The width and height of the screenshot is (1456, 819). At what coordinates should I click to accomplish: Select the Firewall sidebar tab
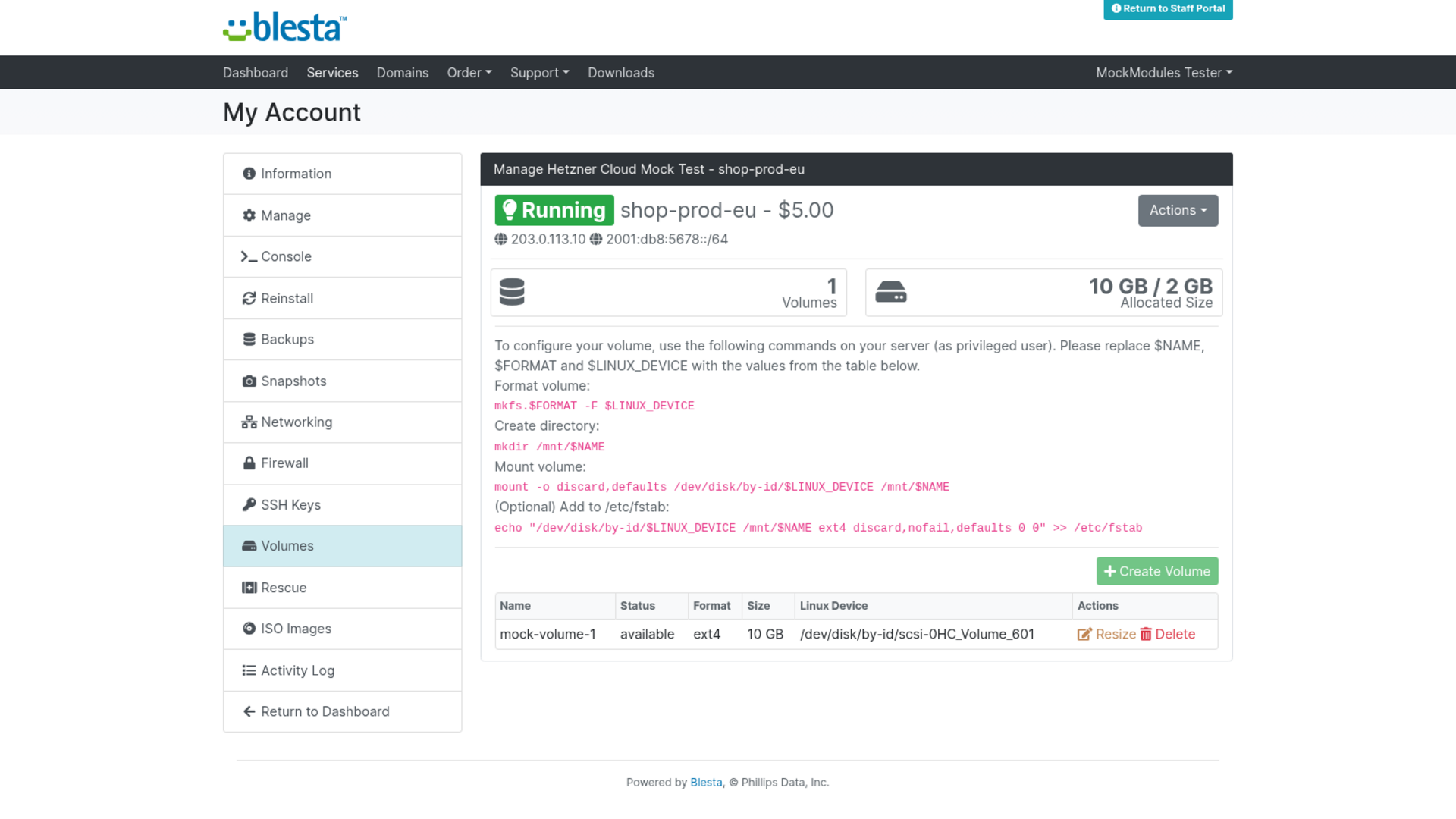pos(343,463)
